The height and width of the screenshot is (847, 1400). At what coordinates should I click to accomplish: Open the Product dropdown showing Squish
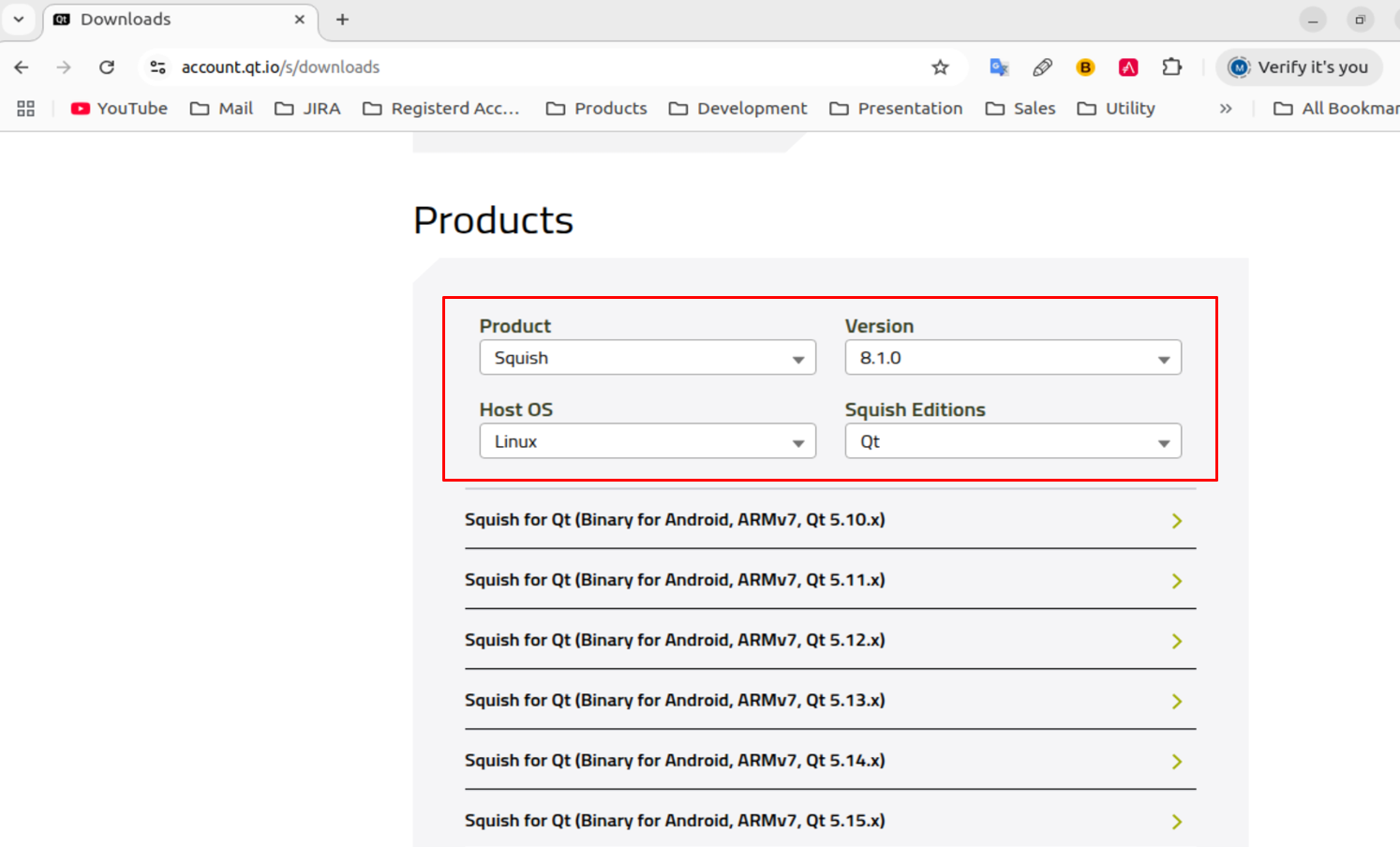pos(648,358)
